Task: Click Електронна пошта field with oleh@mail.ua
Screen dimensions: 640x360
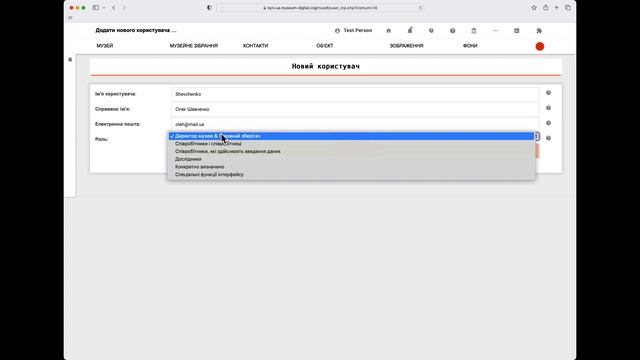Action: pyautogui.click(x=355, y=124)
